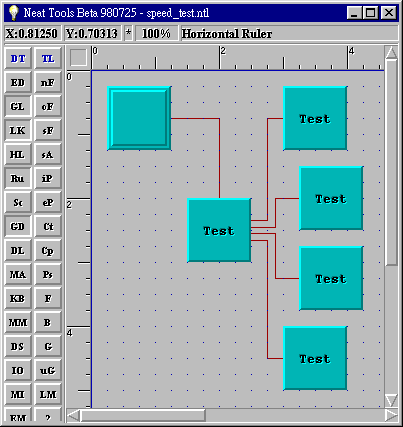Toggle the GL pressed button

(18, 107)
